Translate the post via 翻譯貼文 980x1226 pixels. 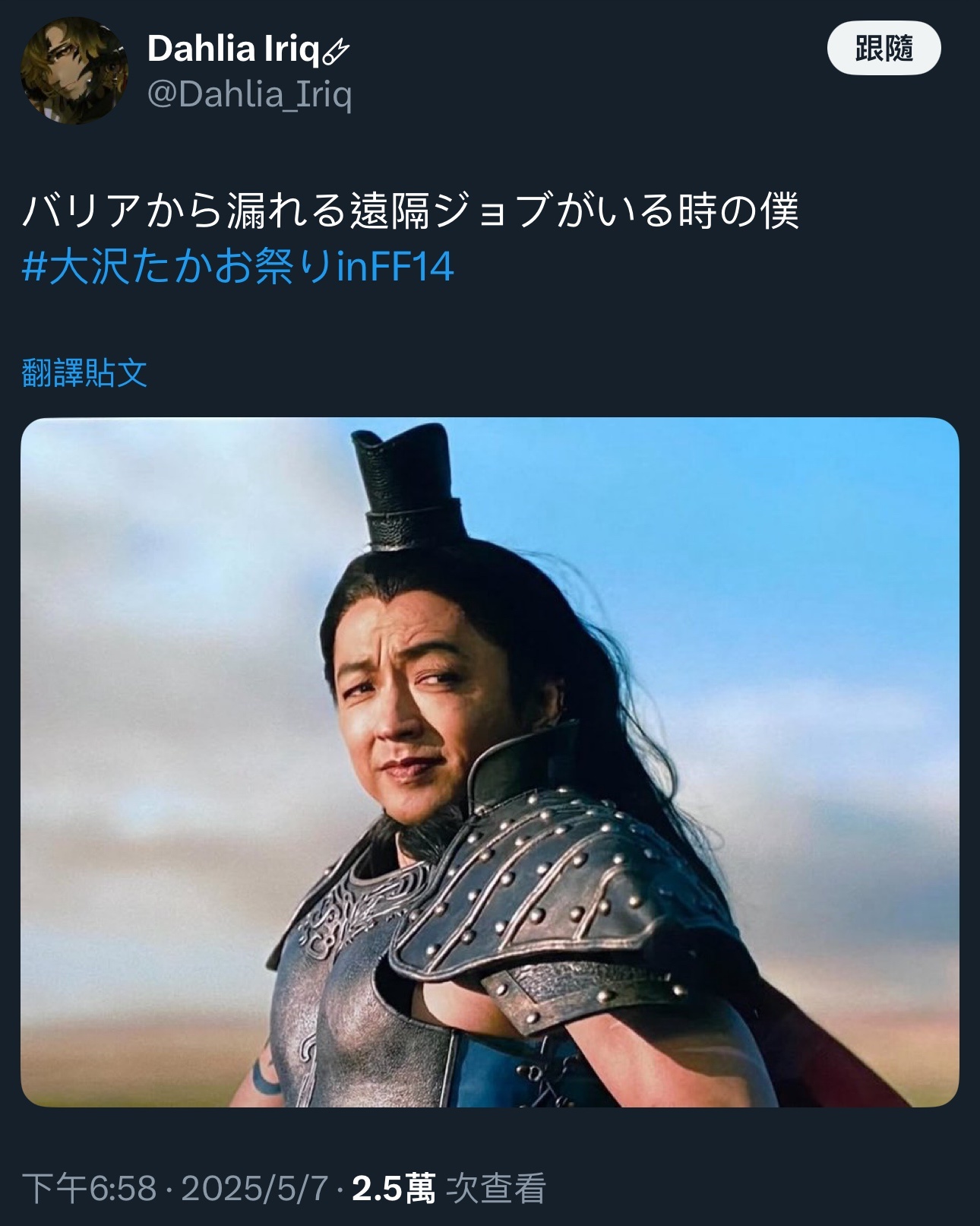84,372
